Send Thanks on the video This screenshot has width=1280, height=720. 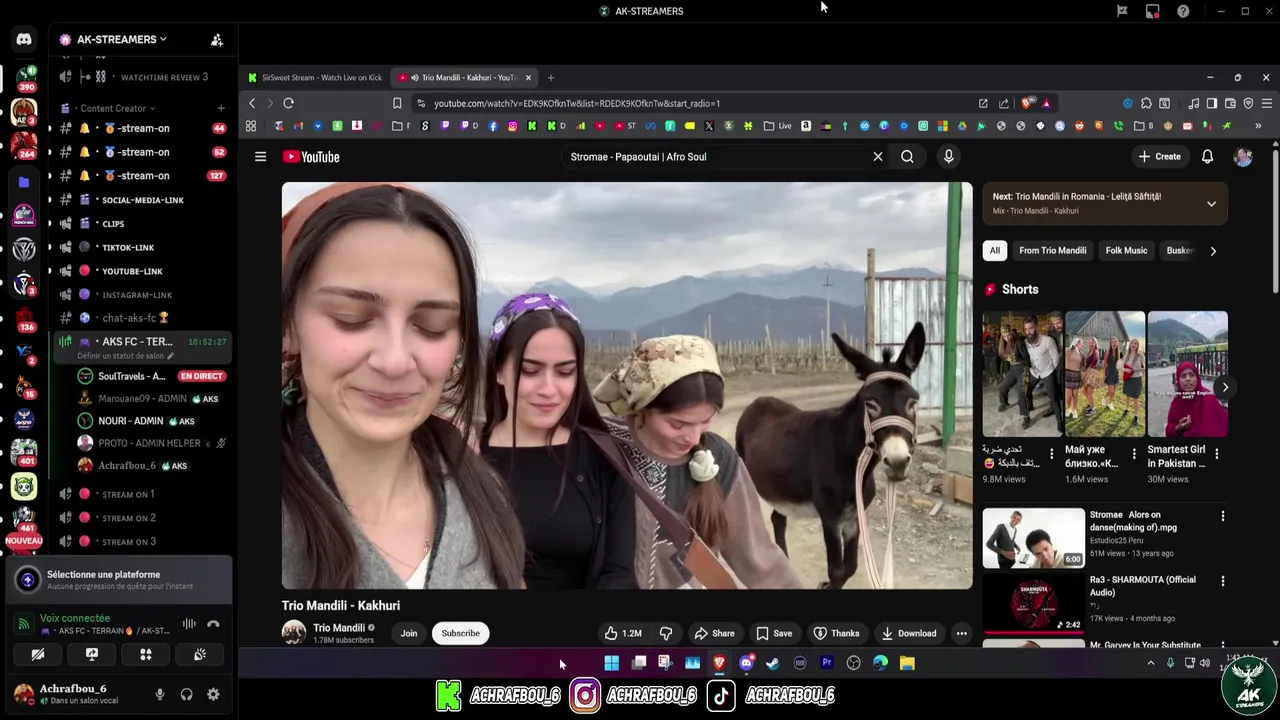pos(836,633)
